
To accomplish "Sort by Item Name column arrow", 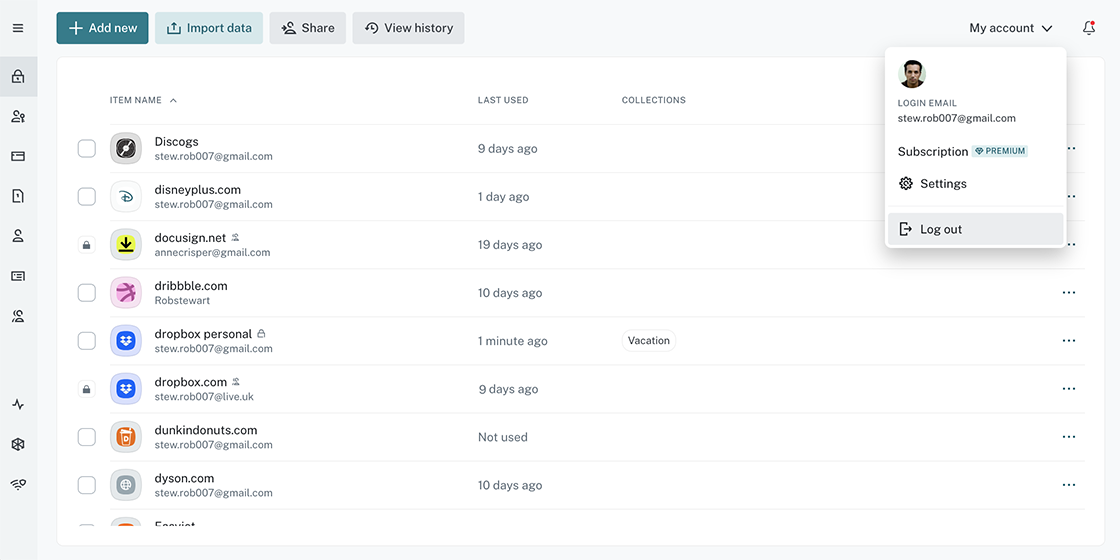I will (x=173, y=100).
